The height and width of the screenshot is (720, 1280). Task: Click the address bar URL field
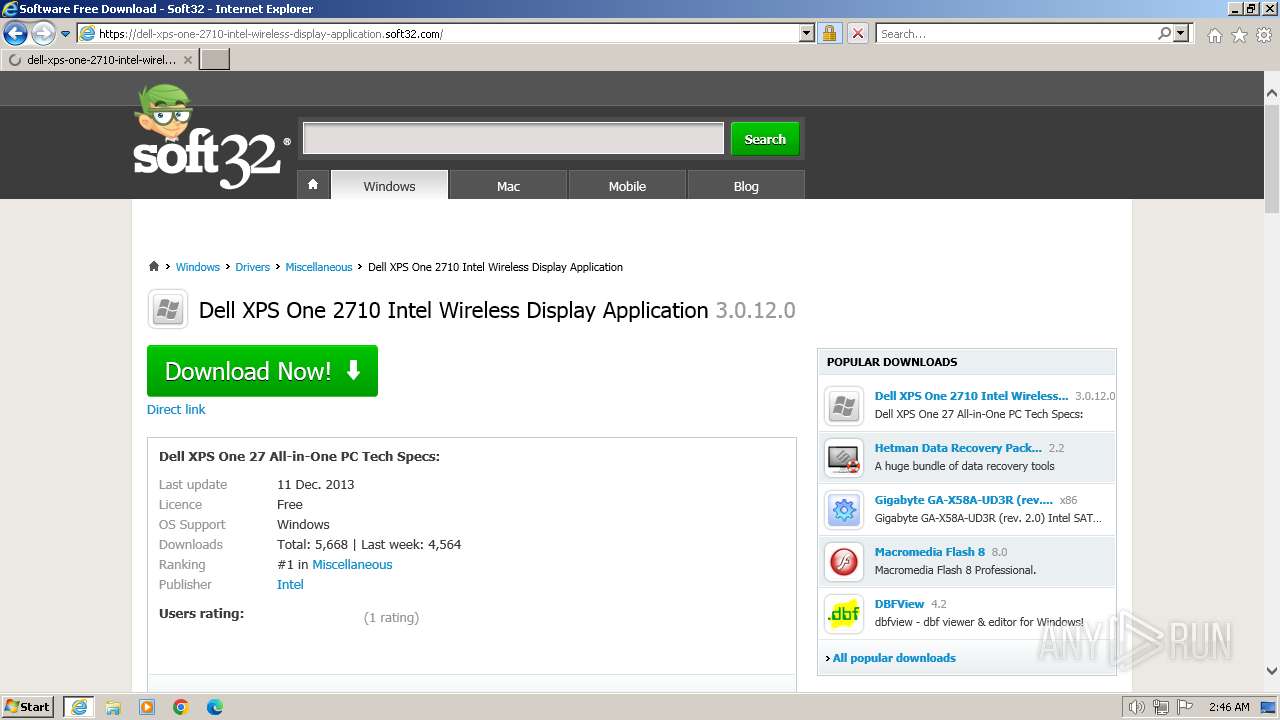coord(440,33)
